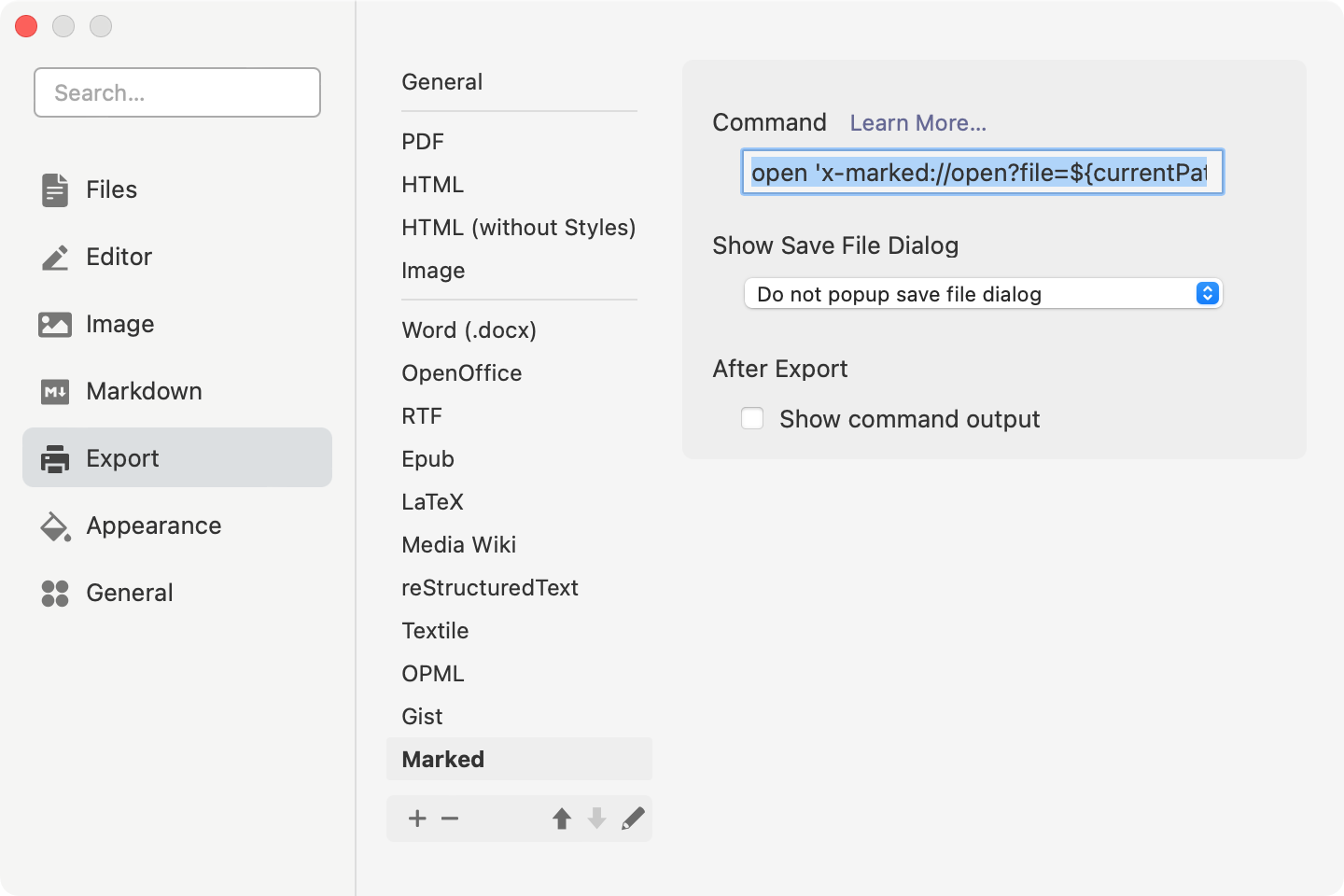Viewport: 1344px width, 896px height.
Task: Click the General grid icon in sidebar
Action: point(55,593)
